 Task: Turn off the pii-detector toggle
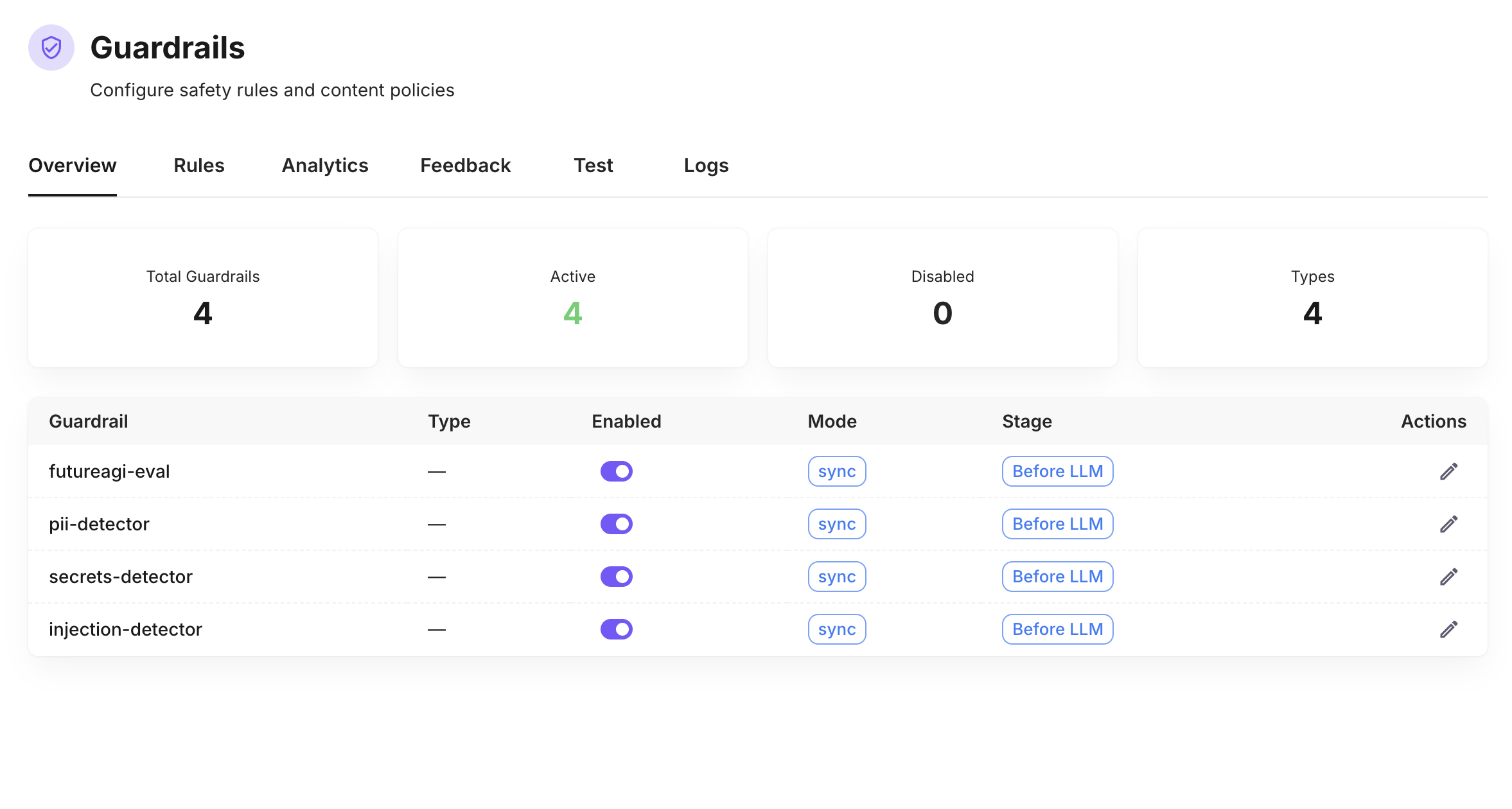click(x=616, y=524)
